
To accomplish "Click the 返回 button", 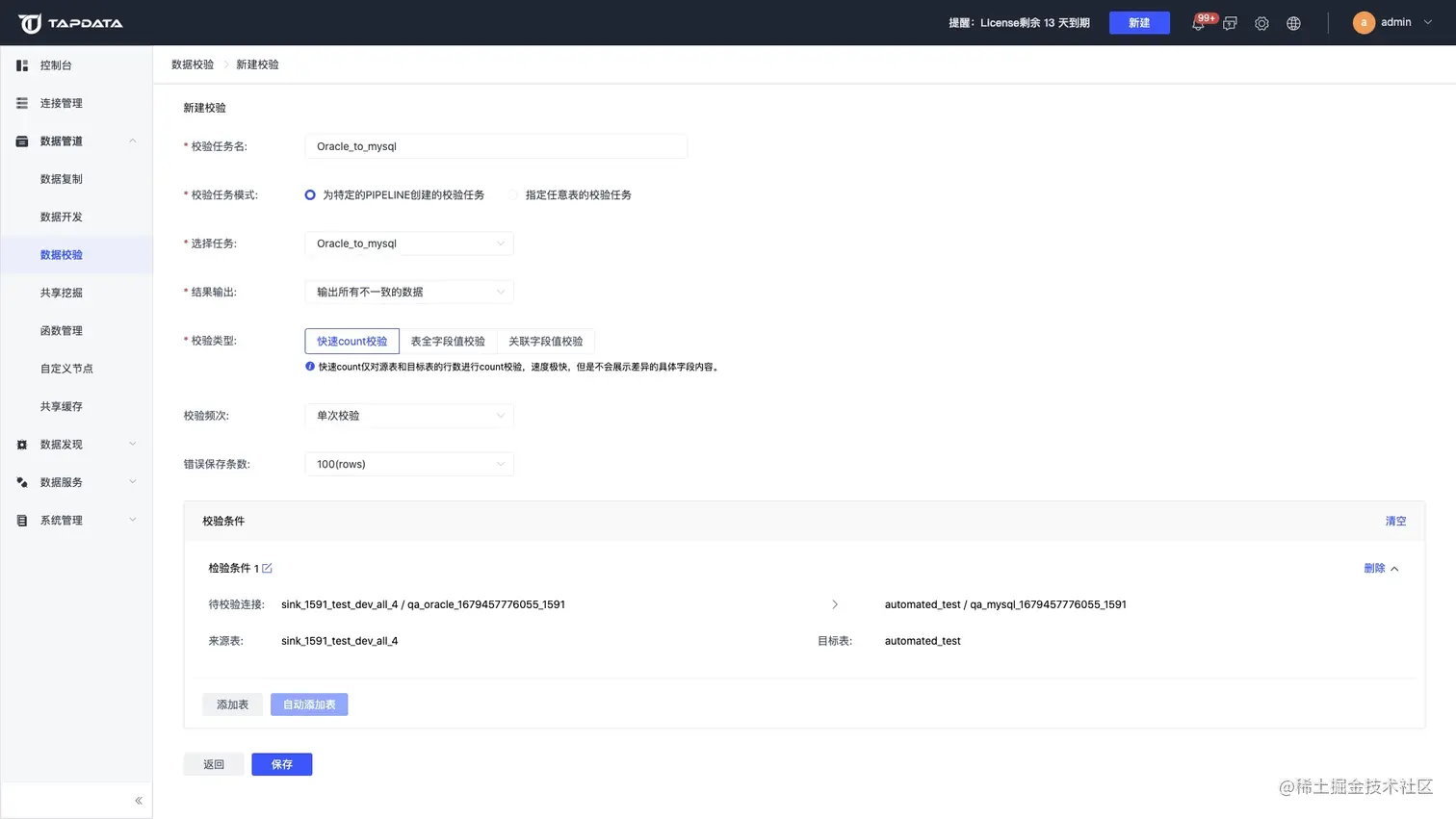I will tap(214, 764).
